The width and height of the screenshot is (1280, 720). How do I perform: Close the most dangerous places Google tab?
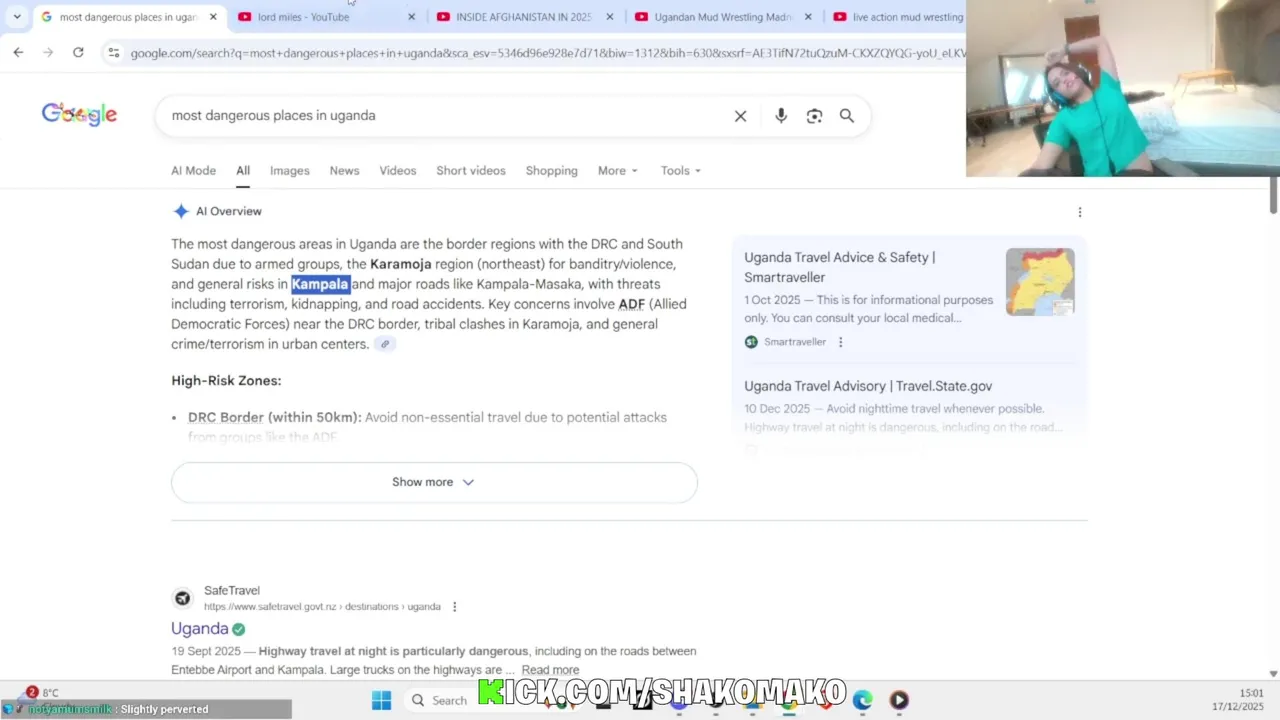coord(213,17)
